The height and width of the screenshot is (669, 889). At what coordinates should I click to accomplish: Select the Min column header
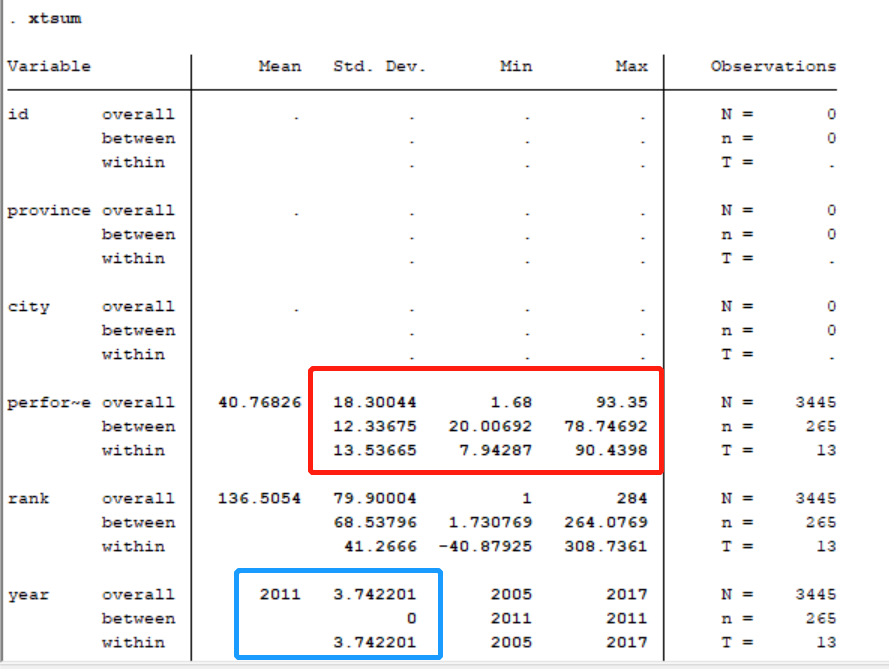click(516, 66)
